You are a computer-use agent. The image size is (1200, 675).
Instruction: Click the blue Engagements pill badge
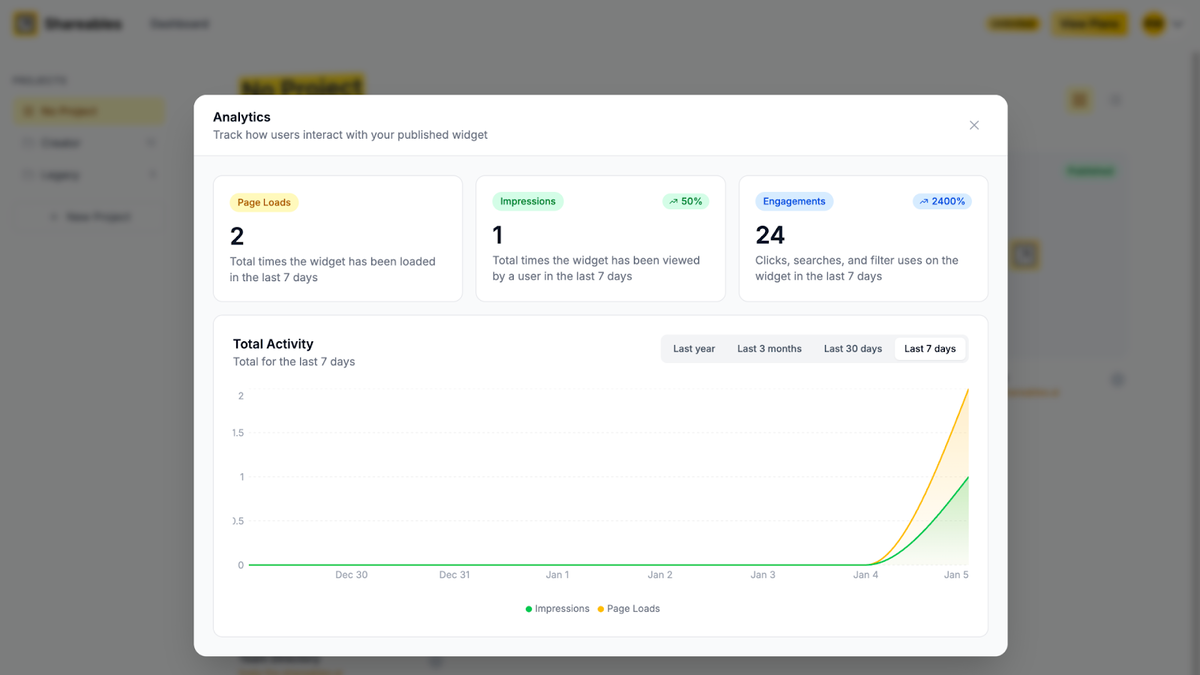[x=794, y=200]
